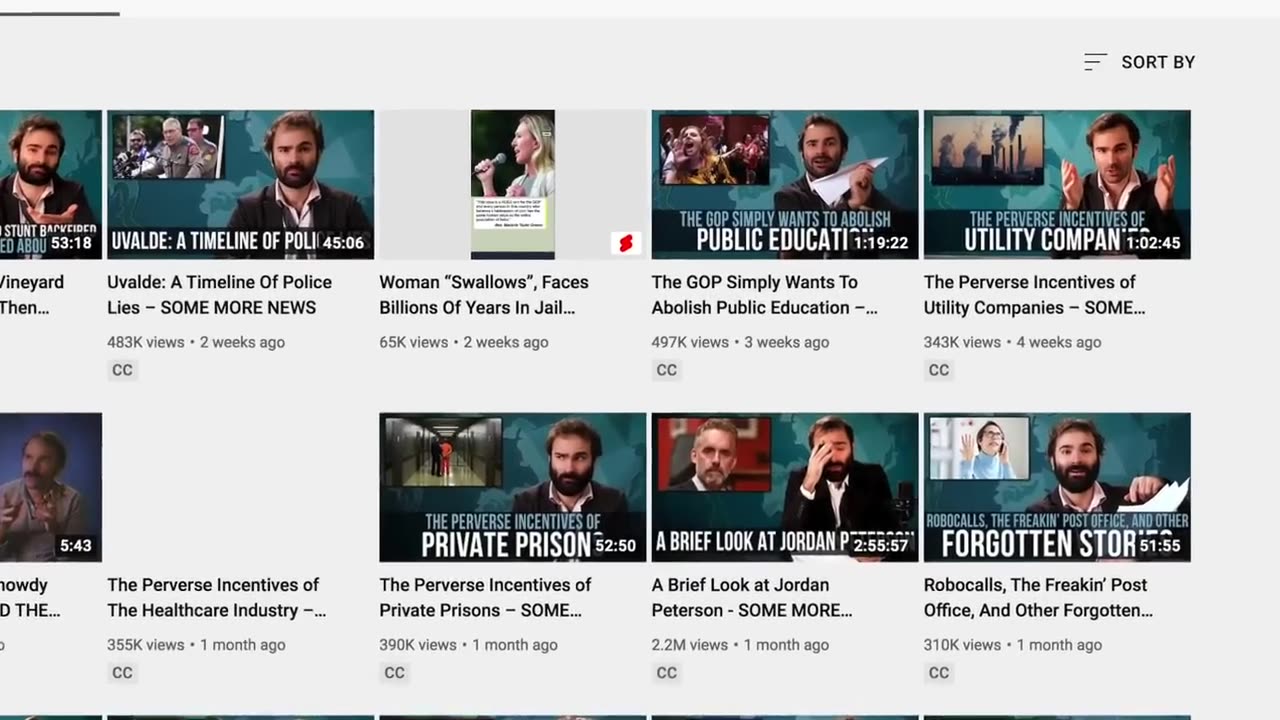Screen dimensions: 1280x720
Task: Open the Uvalde timeline video thumbnail
Action: [241, 185]
